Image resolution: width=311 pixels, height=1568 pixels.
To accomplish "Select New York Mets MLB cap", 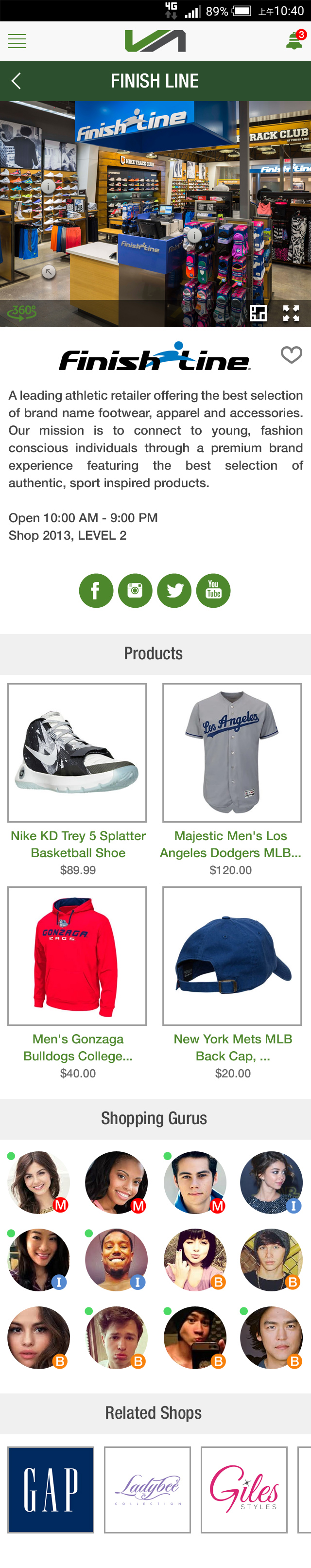I will coord(232,983).
